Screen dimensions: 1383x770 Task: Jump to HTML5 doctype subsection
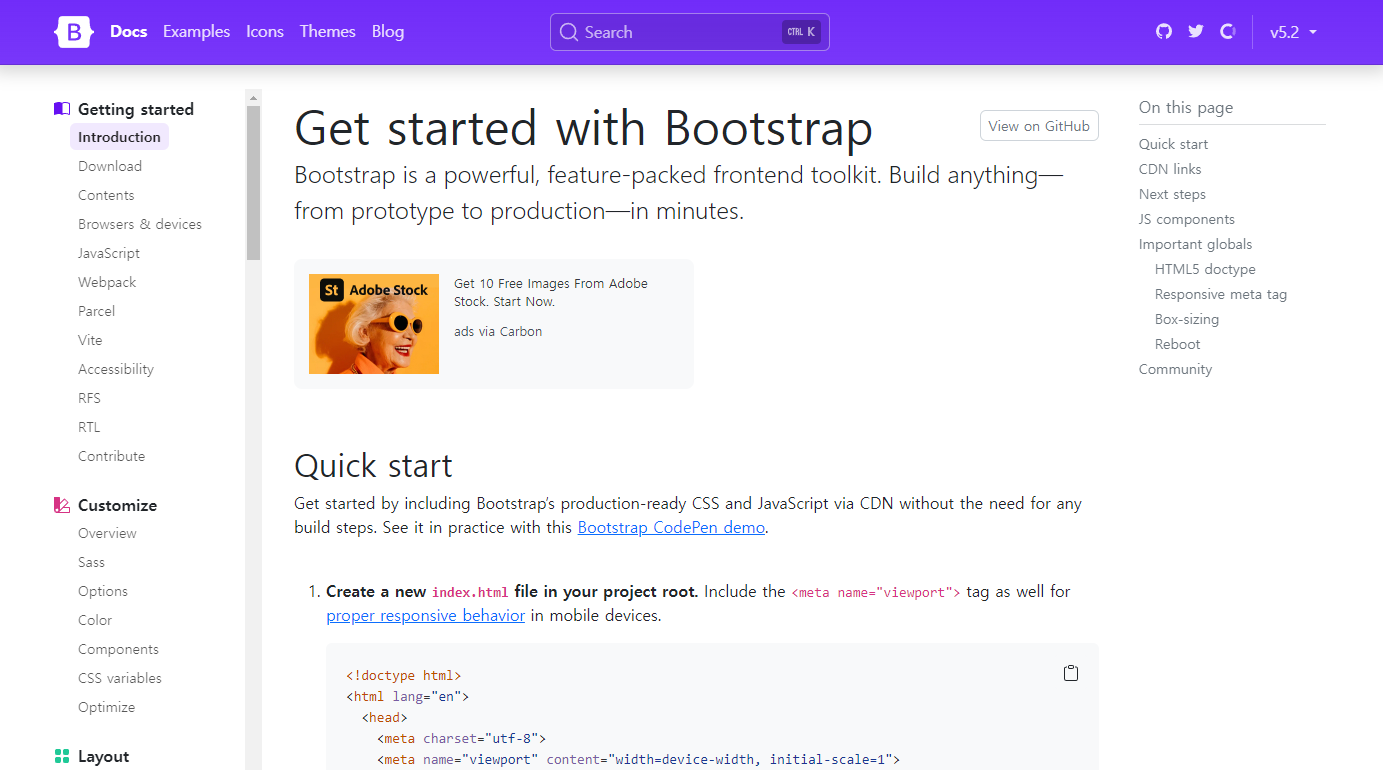1205,269
